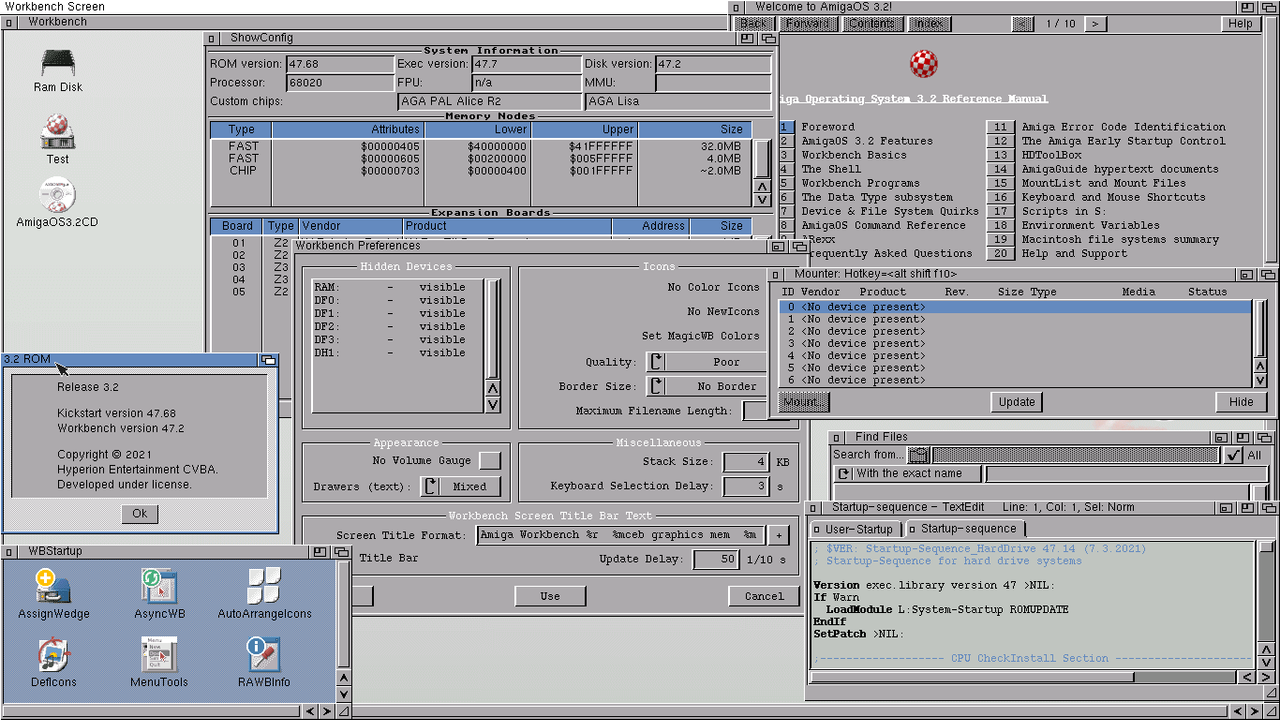Select the RAWBInfo icon
The height and width of the screenshot is (720, 1280).
264,656
